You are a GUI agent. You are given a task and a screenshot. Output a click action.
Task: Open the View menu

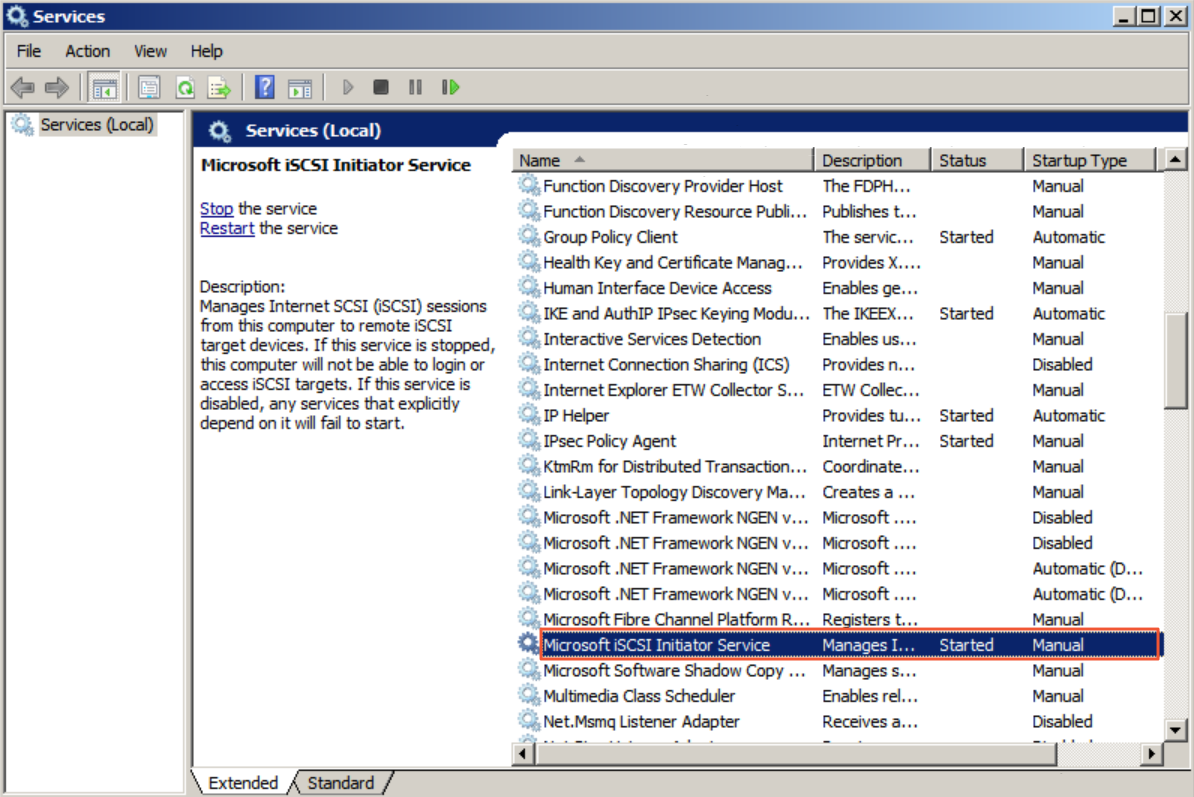pyautogui.click(x=150, y=51)
